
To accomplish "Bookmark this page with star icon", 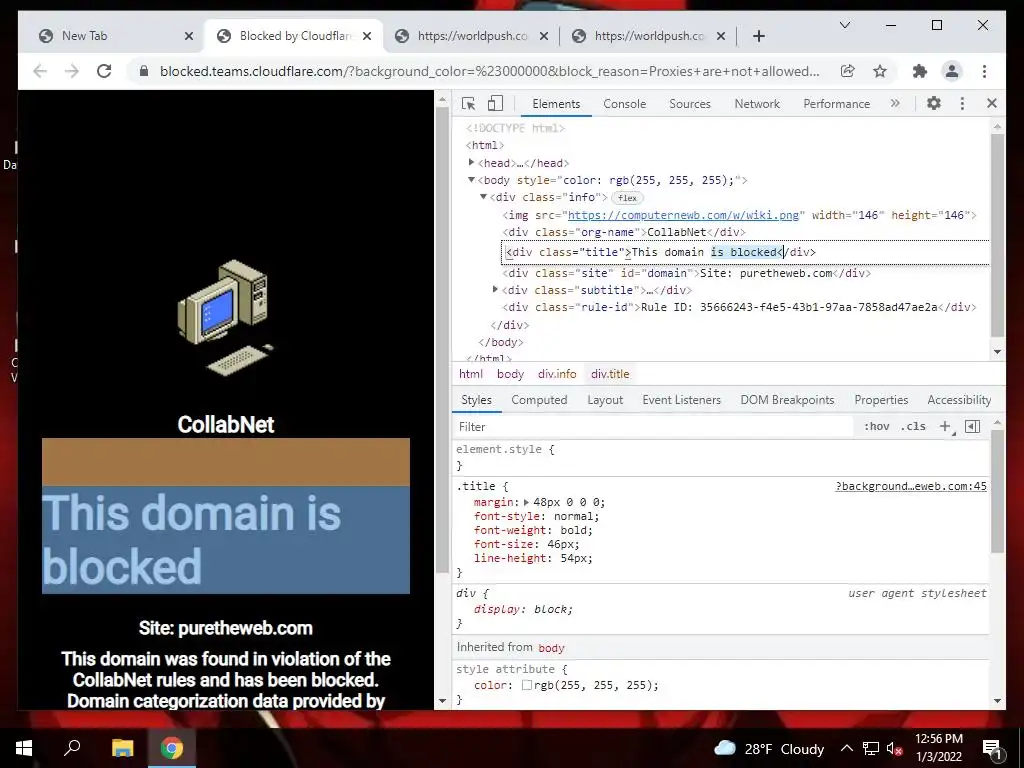I will coord(880,71).
